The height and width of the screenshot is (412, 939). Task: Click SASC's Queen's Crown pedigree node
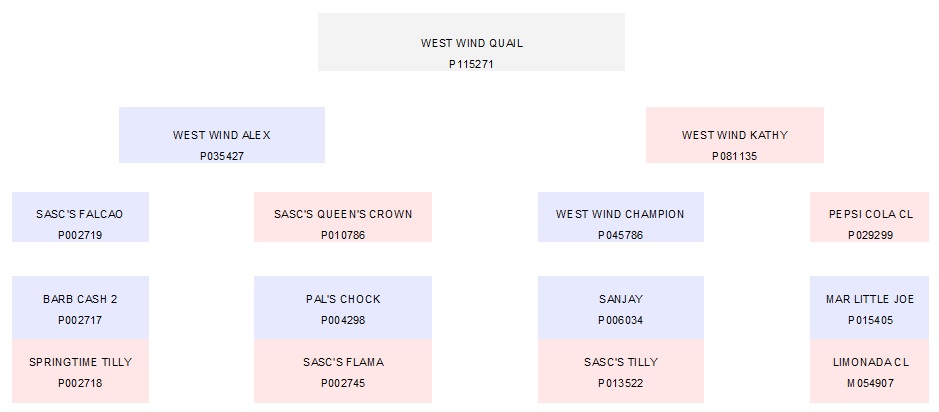(342, 217)
